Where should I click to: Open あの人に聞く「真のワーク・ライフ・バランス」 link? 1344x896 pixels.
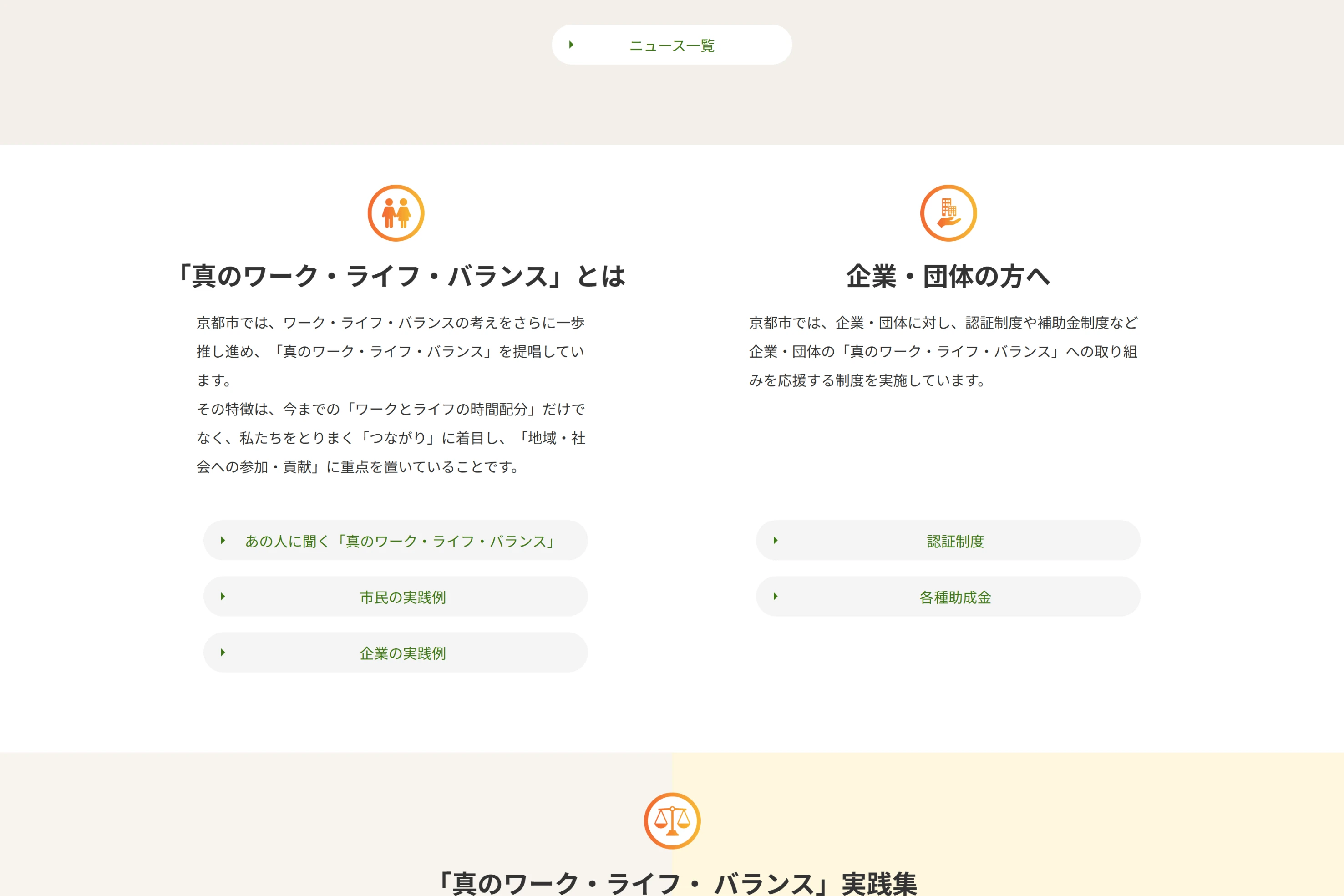tap(400, 541)
